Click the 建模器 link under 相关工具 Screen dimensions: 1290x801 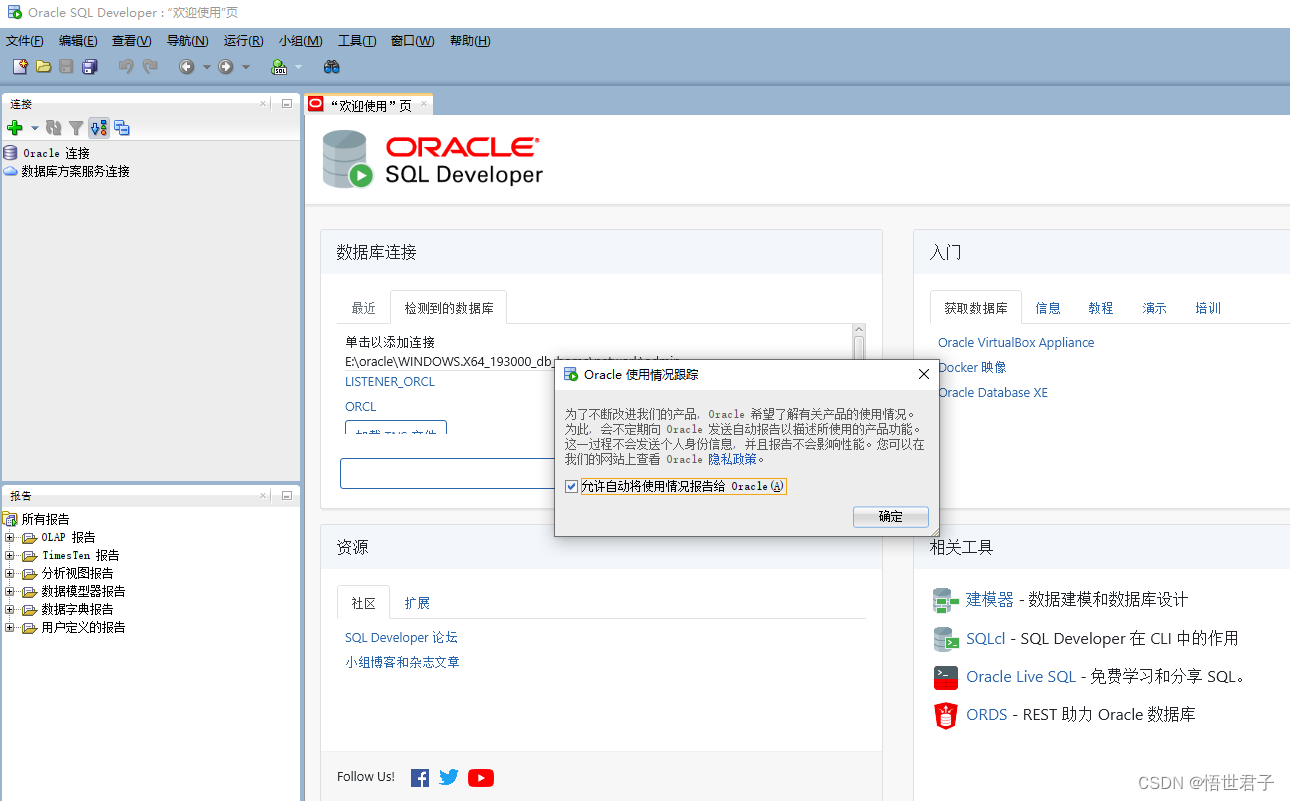tap(990, 599)
